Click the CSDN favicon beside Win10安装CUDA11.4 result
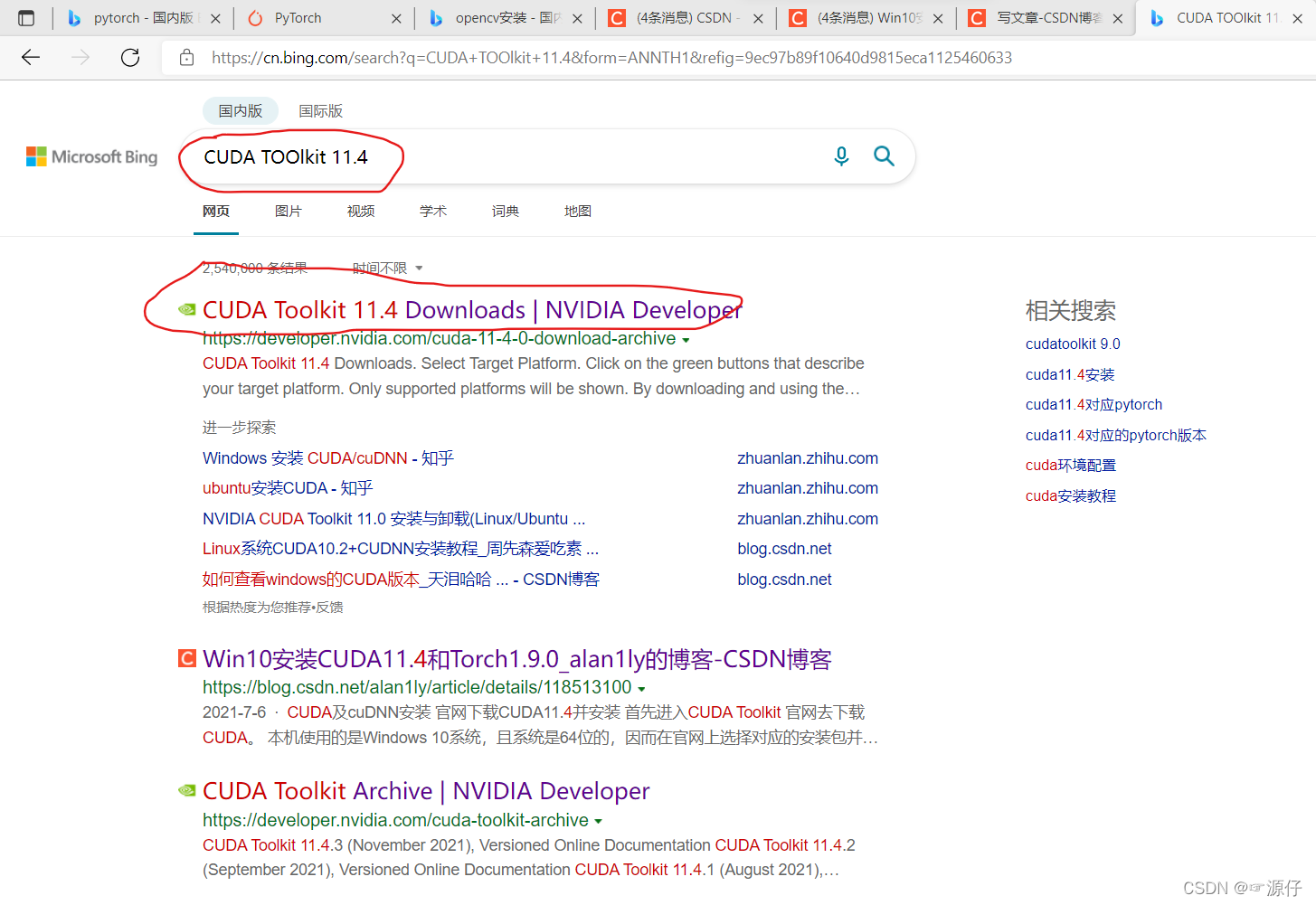This screenshot has height=905, width=1316. [x=187, y=658]
